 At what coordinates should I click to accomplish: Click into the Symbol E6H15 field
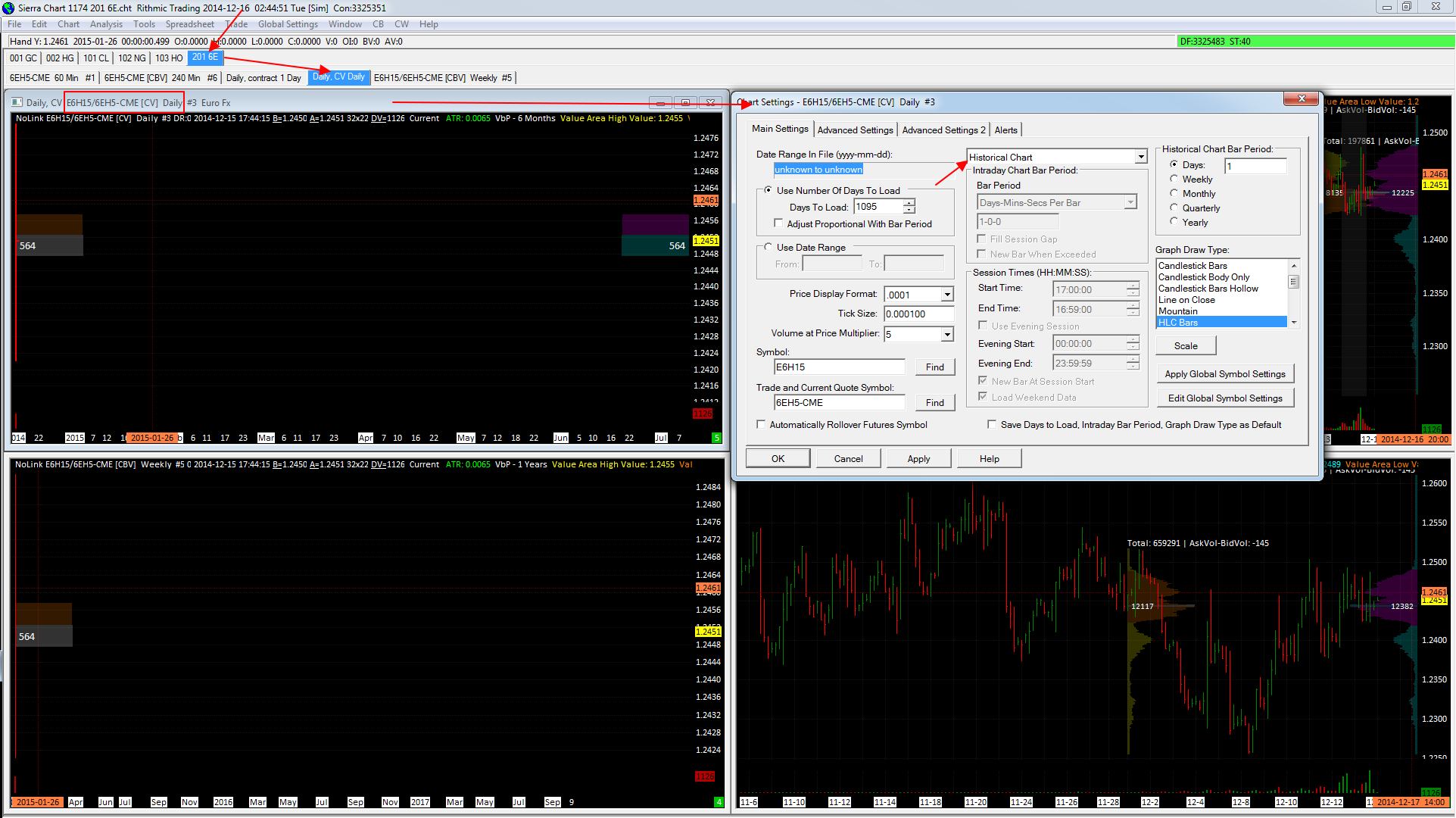coord(838,367)
